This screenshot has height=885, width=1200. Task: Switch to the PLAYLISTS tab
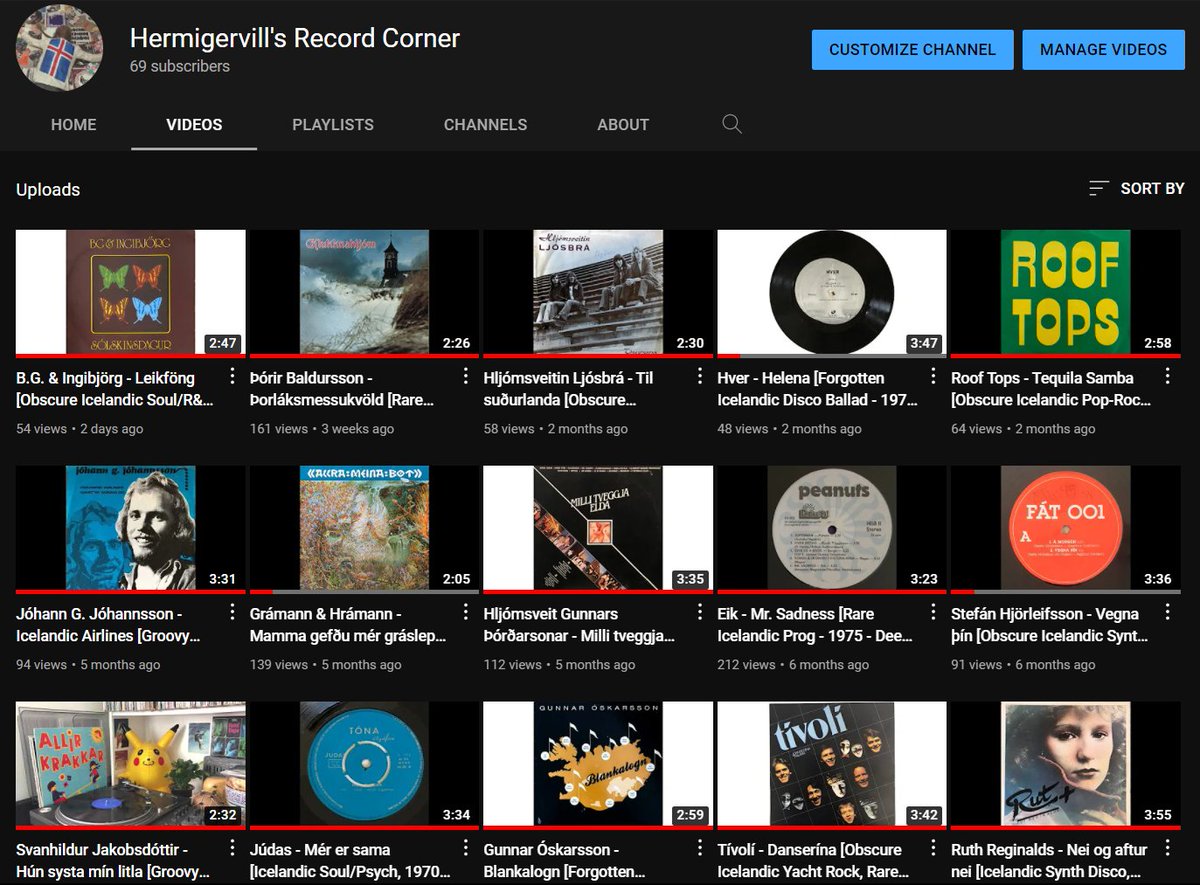tap(332, 124)
